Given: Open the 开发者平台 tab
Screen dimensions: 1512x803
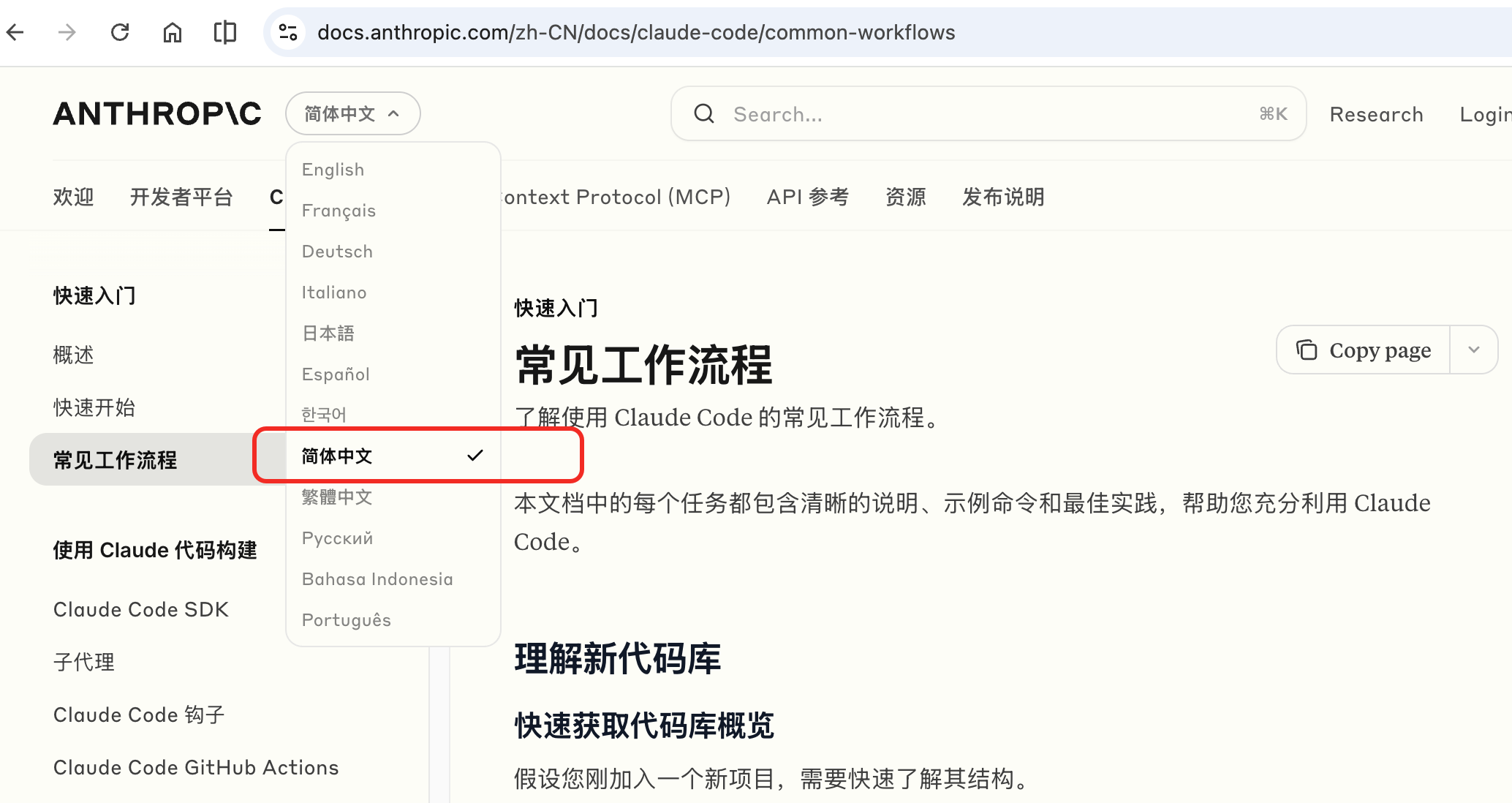Looking at the screenshot, I should (181, 197).
